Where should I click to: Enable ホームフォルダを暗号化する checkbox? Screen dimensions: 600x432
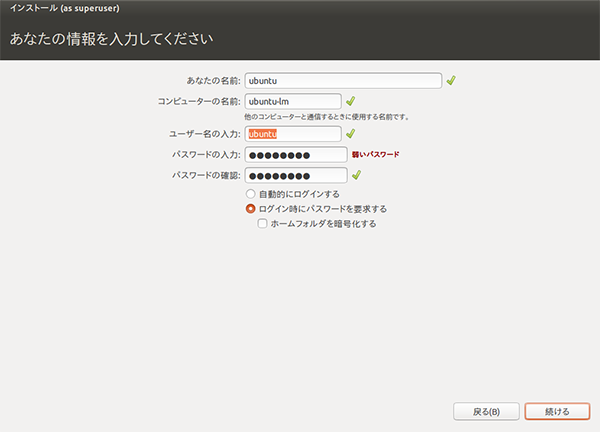[x=262, y=223]
